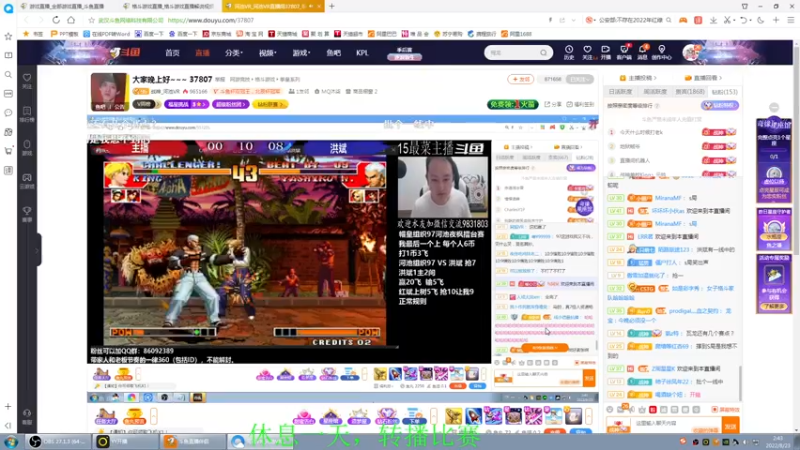Open the search magnifier in Douyu search box
Image resolution: width=800 pixels, height=450 pixels.
coord(543,53)
